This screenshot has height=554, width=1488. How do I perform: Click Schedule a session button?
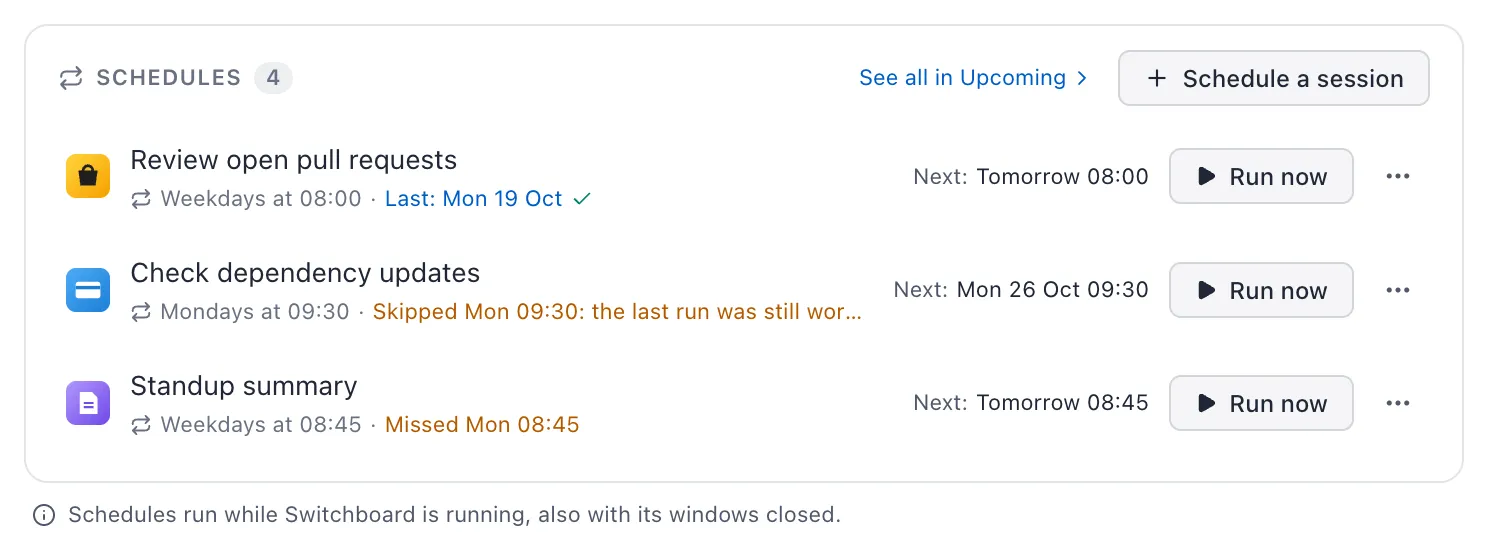1274,78
